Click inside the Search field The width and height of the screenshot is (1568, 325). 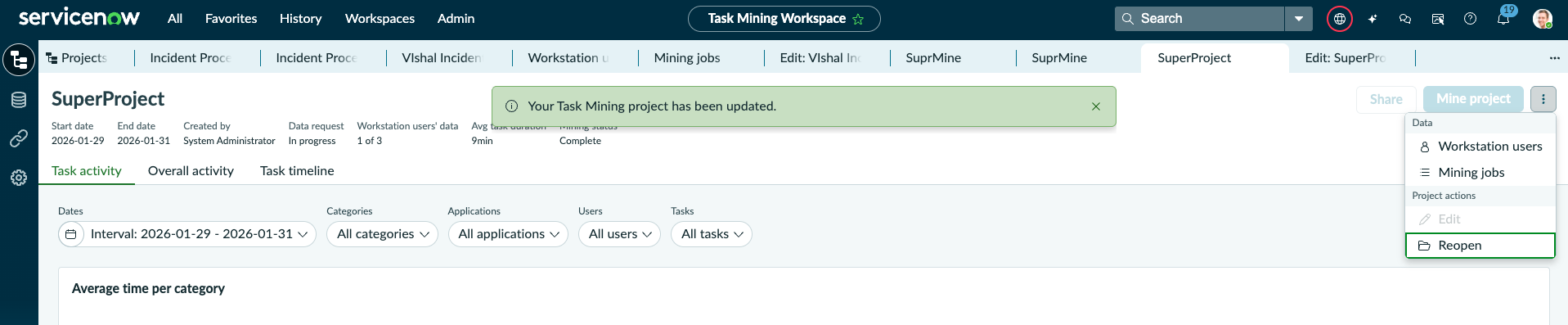tap(1199, 18)
